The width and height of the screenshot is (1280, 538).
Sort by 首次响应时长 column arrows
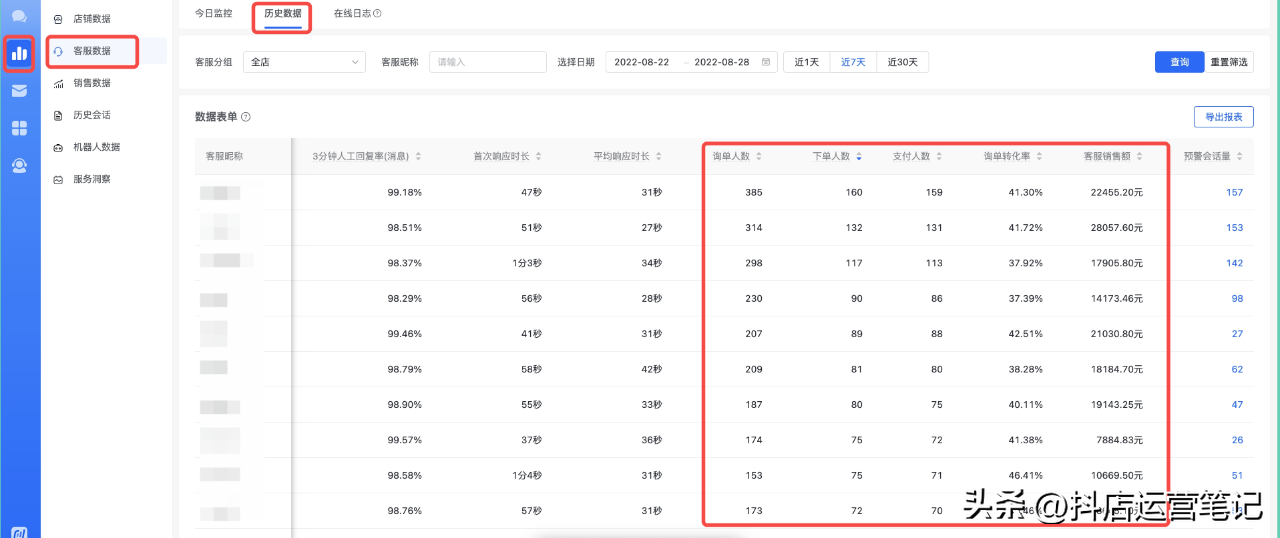click(539, 156)
